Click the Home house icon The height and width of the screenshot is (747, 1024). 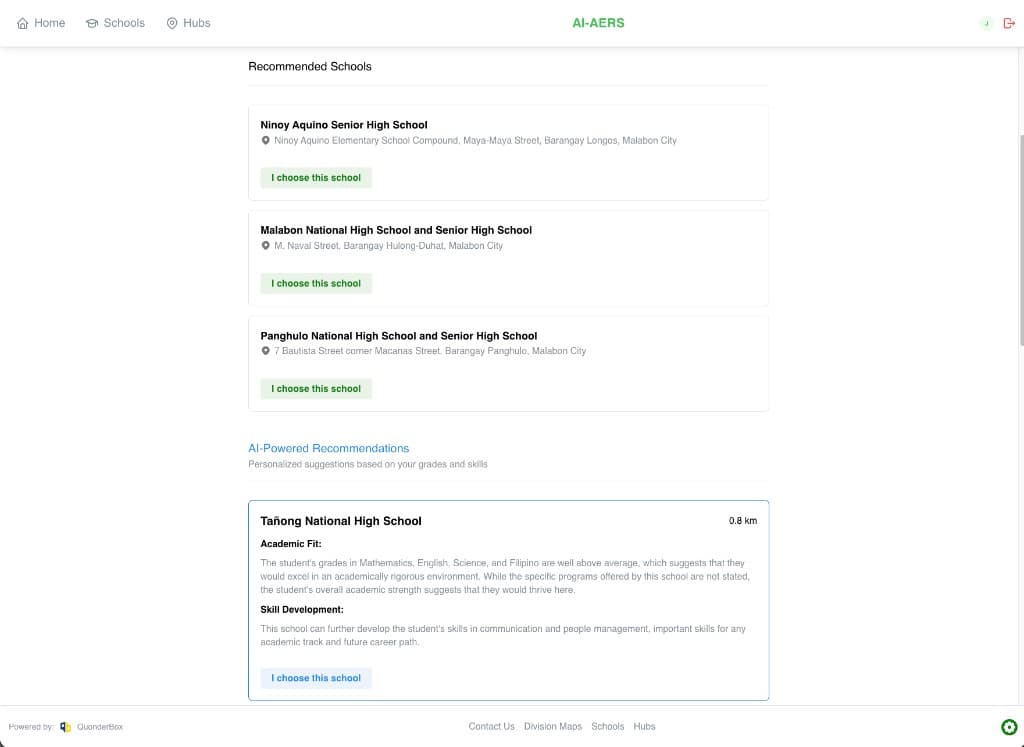tap(23, 23)
